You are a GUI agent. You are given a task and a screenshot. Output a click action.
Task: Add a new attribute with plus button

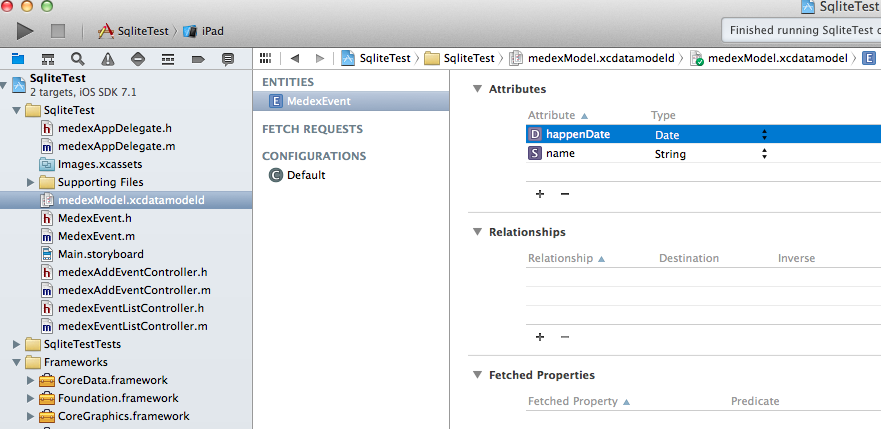(x=540, y=194)
